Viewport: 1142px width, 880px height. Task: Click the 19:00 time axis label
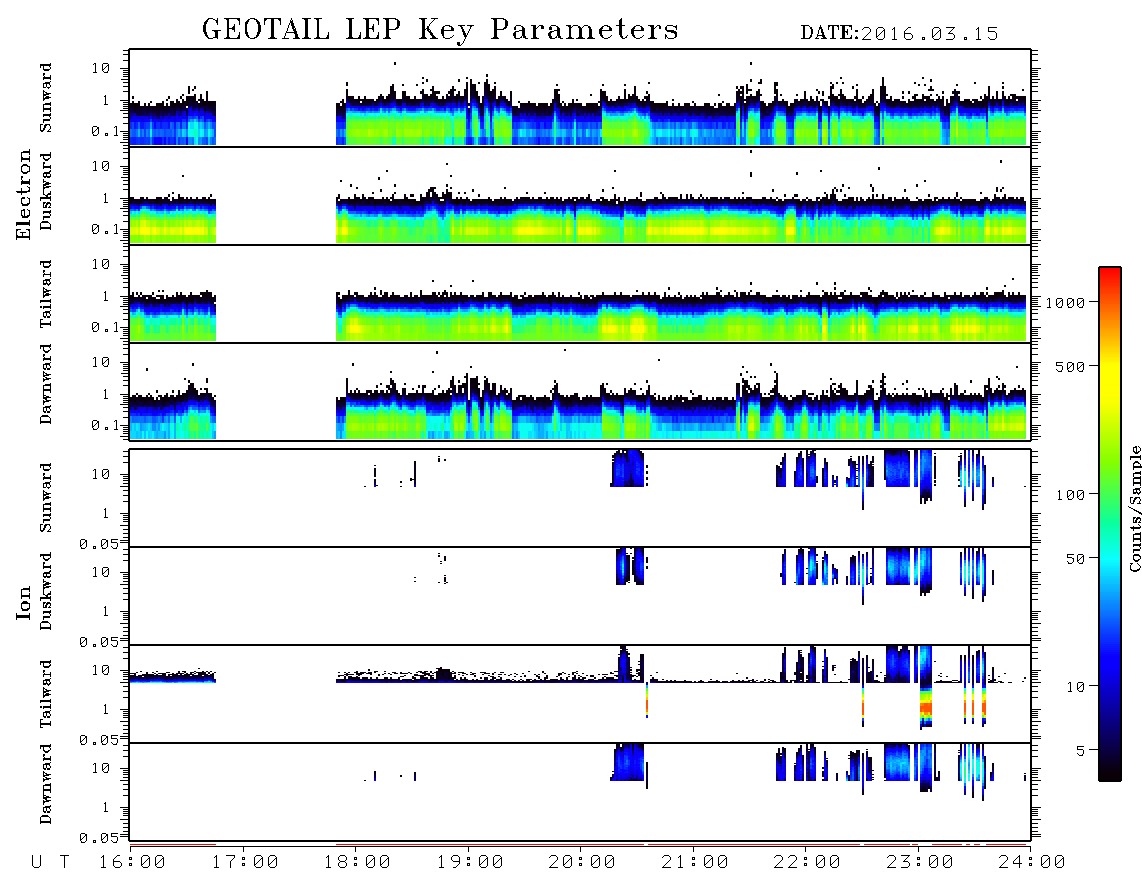470,862
